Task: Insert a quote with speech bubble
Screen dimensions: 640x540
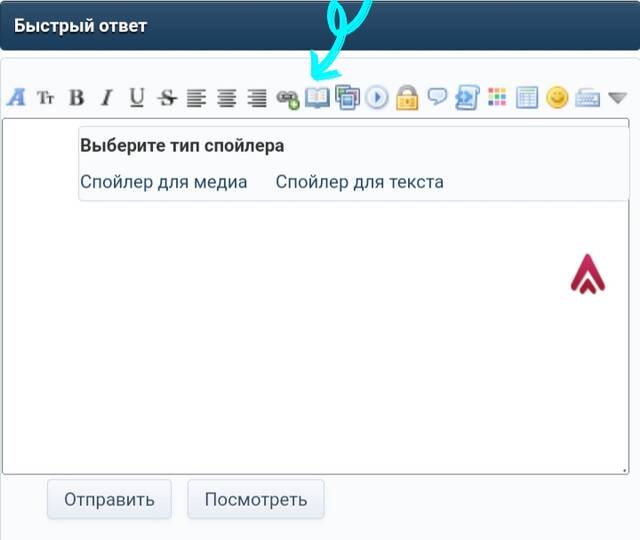Action: (x=437, y=97)
